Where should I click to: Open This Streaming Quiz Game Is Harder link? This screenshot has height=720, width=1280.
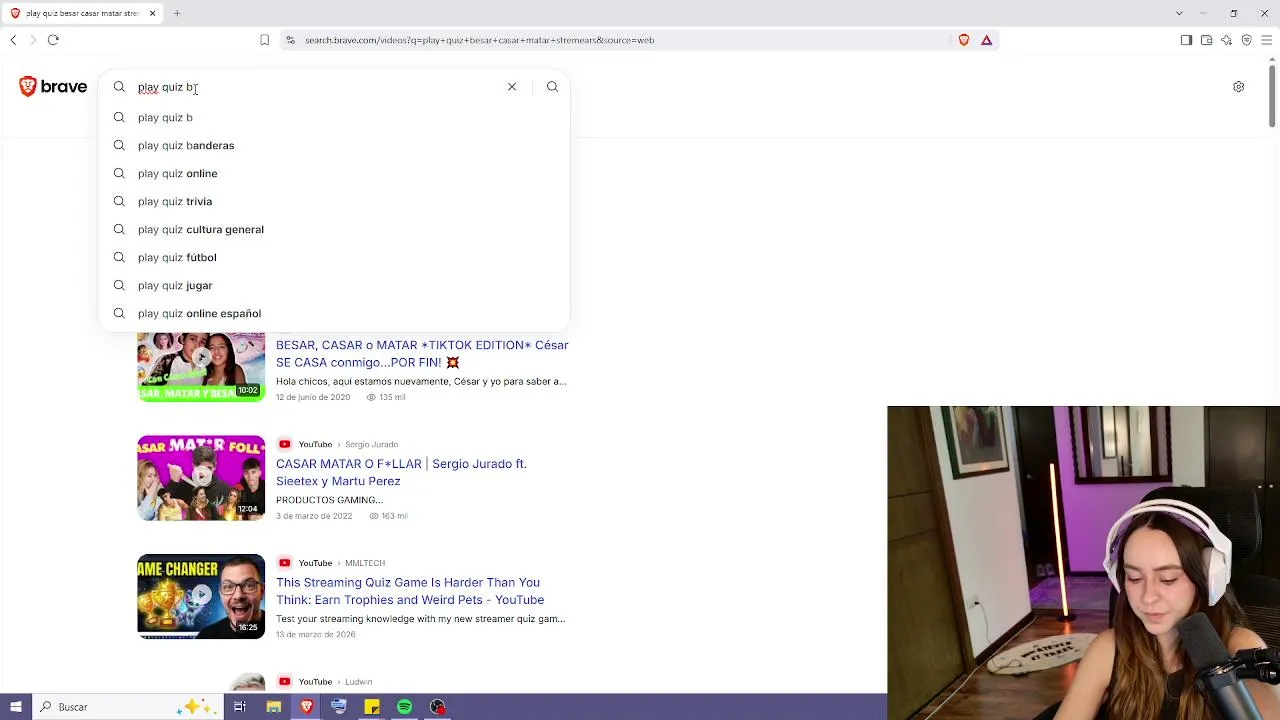click(x=410, y=591)
